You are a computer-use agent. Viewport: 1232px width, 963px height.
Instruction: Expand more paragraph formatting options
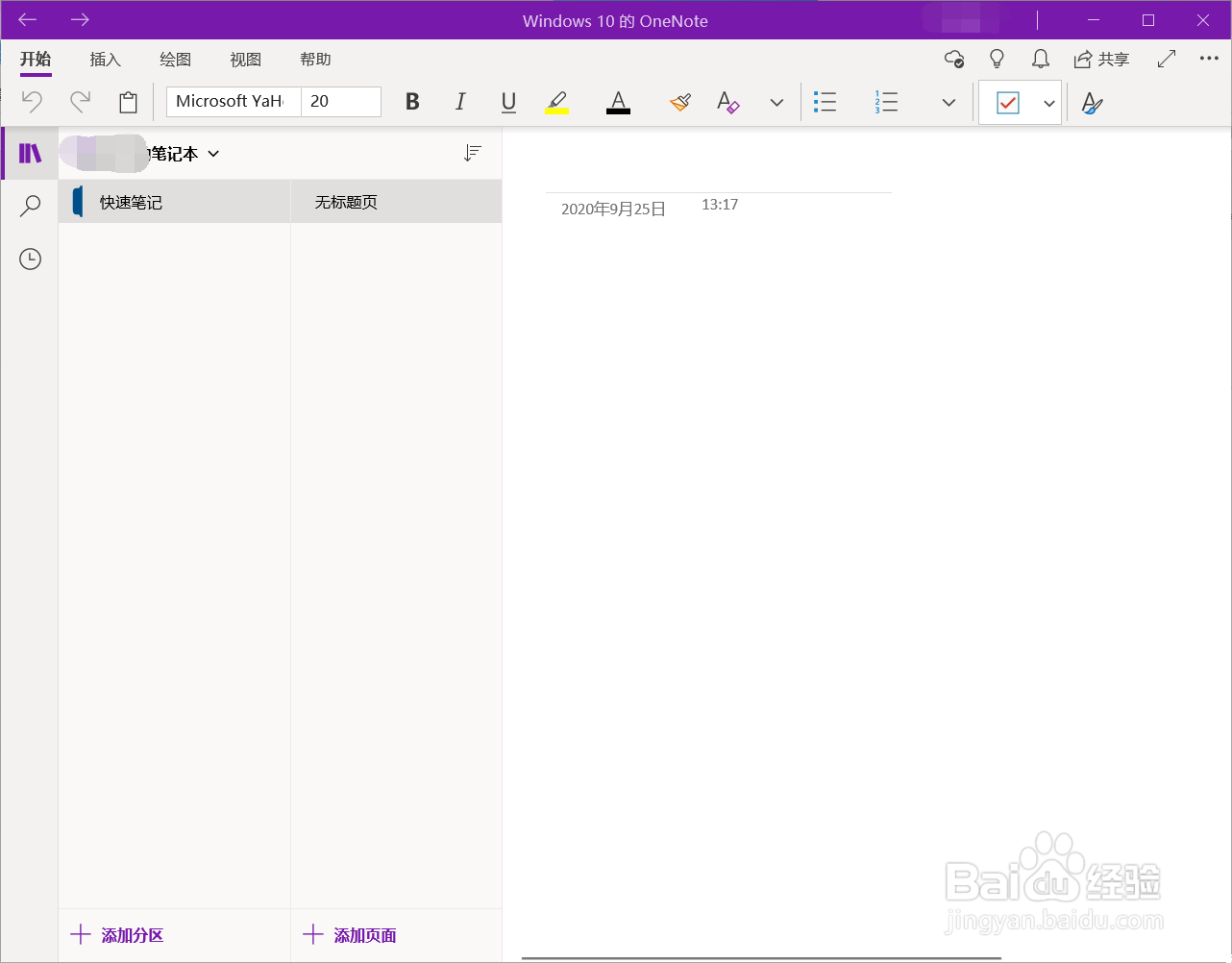[949, 102]
